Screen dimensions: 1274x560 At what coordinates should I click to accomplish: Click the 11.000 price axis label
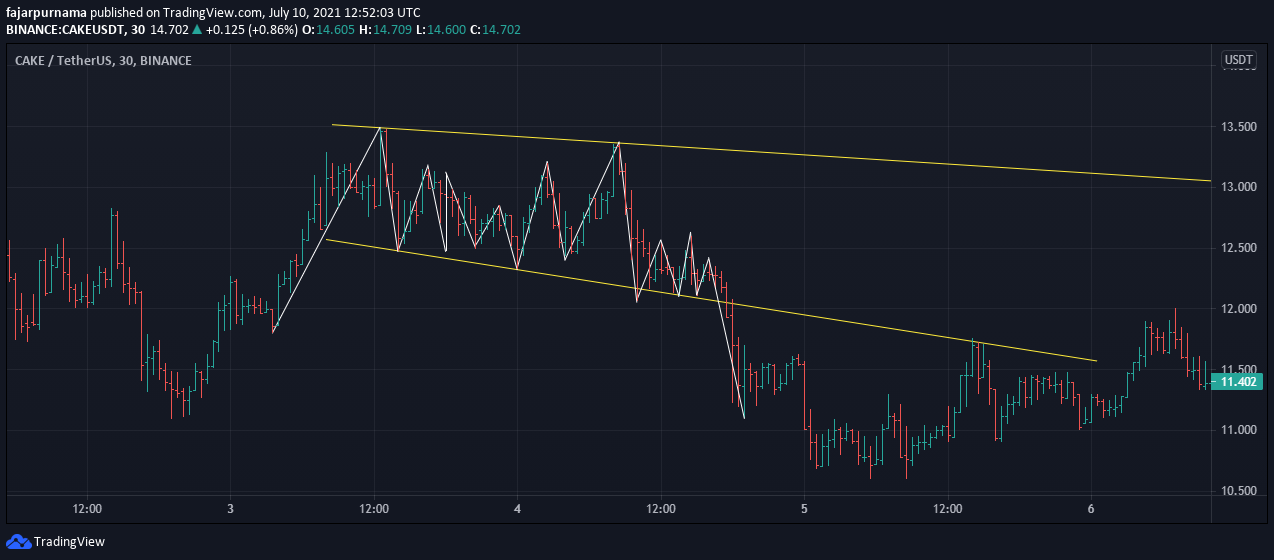[1239, 430]
